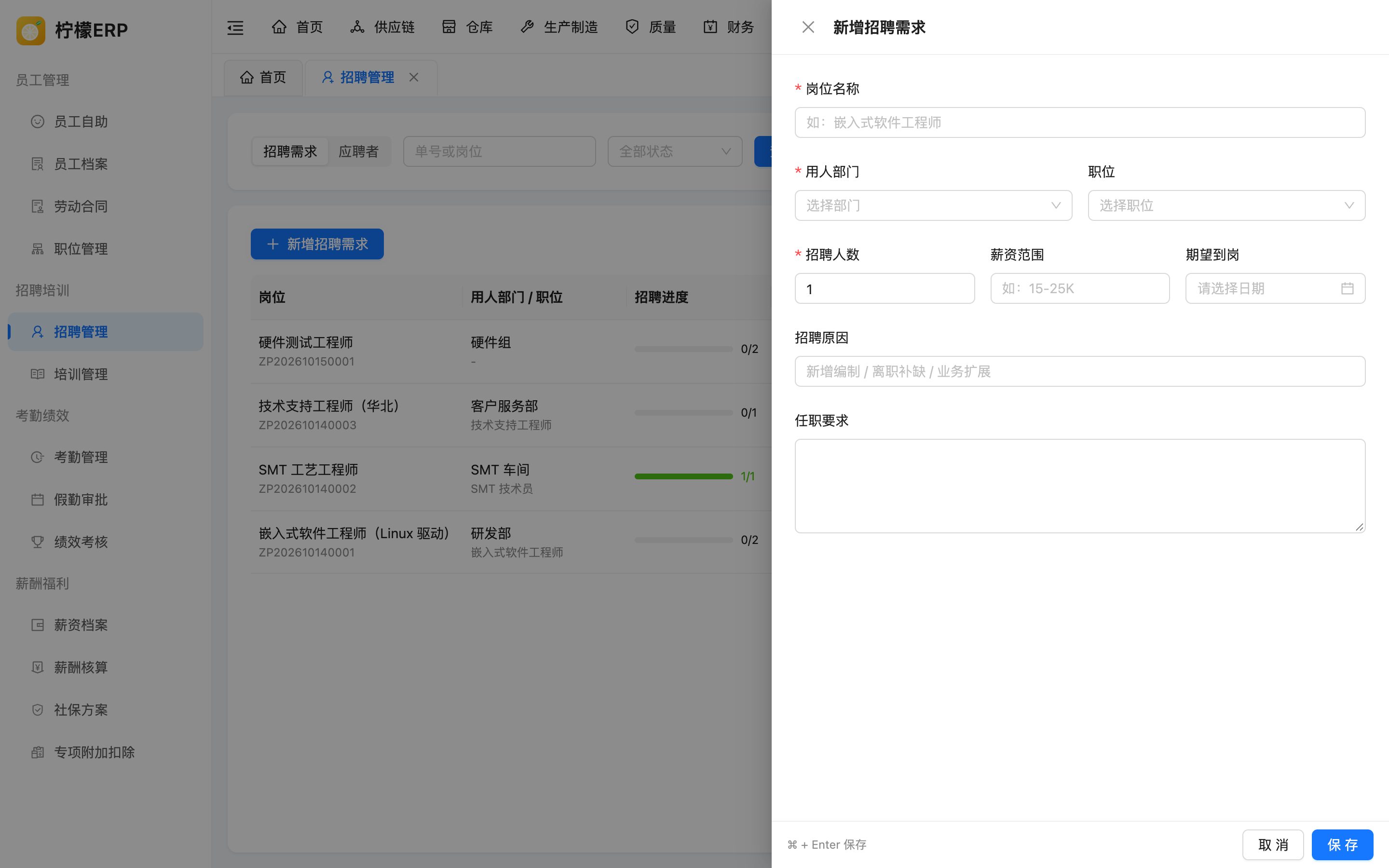This screenshot has width=1389, height=868.
Task: Open the 供应链 top menu
Action: click(382, 27)
